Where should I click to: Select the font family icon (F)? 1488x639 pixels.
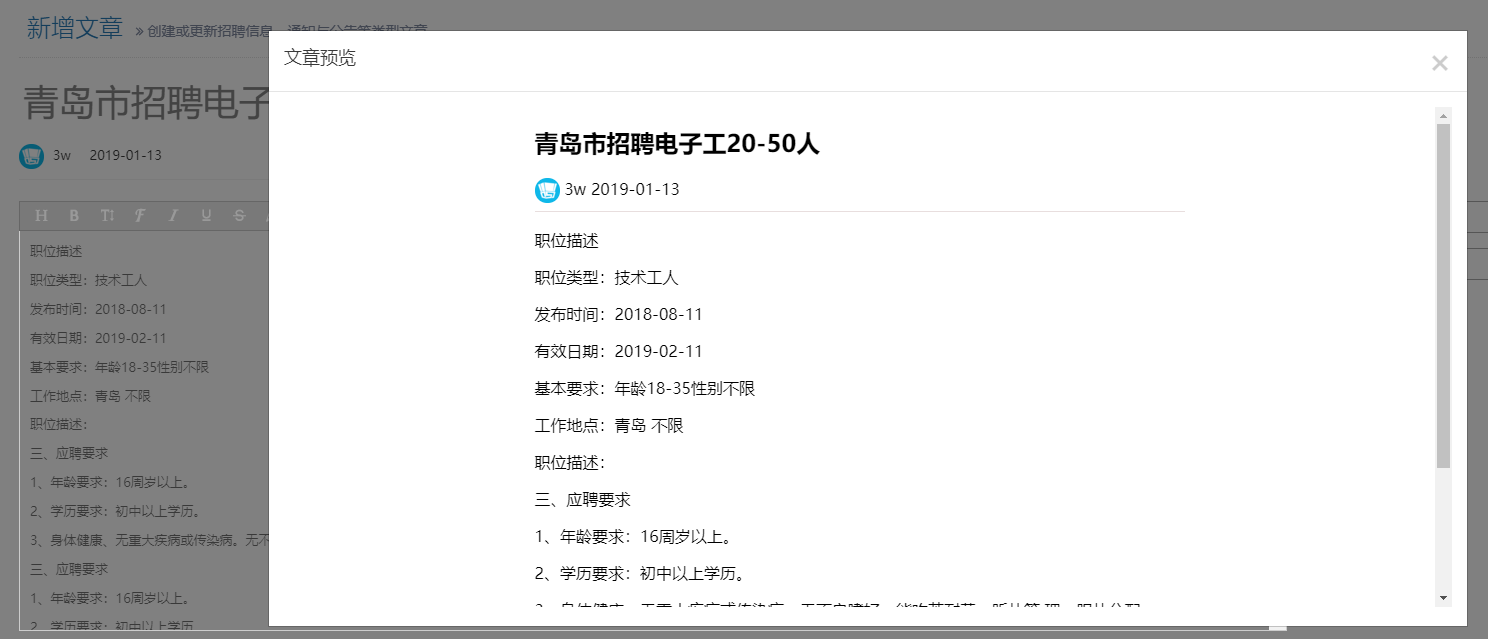(x=138, y=215)
